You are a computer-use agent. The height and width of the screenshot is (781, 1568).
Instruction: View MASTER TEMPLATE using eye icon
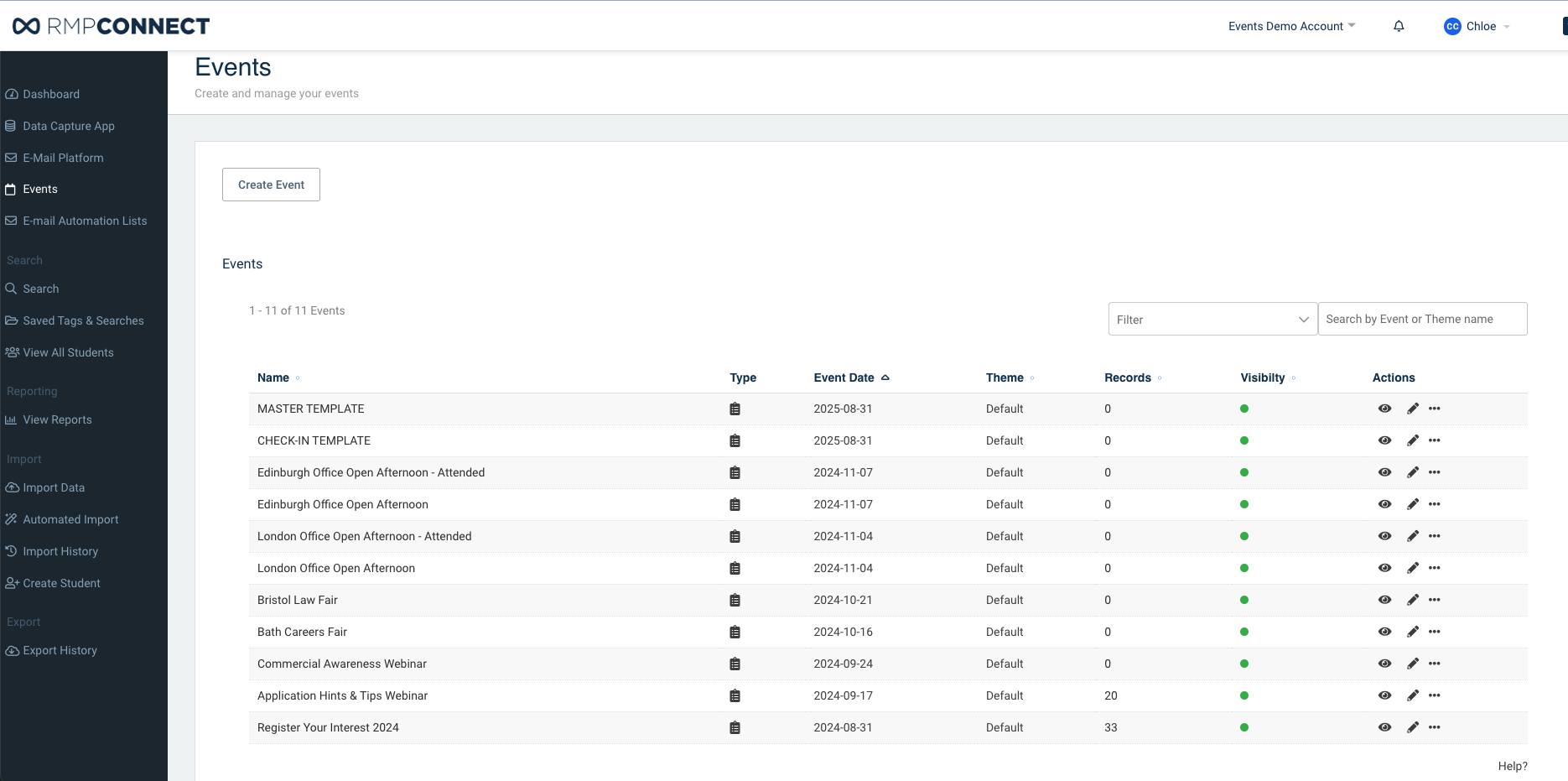(x=1384, y=409)
